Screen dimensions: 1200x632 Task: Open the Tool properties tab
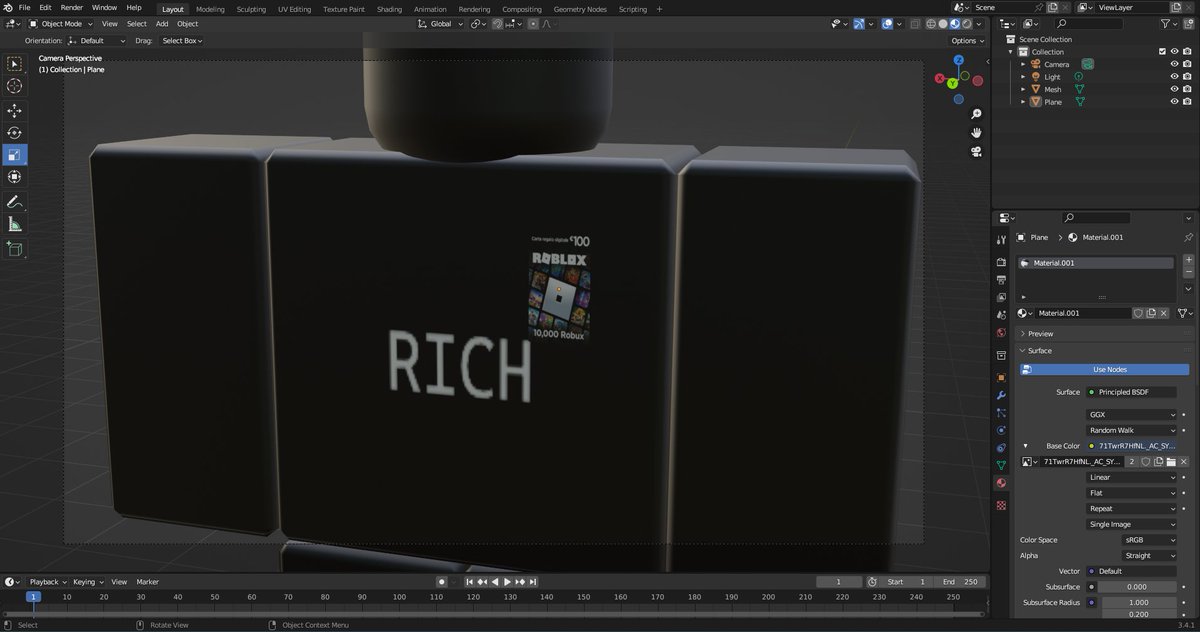(x=1001, y=240)
